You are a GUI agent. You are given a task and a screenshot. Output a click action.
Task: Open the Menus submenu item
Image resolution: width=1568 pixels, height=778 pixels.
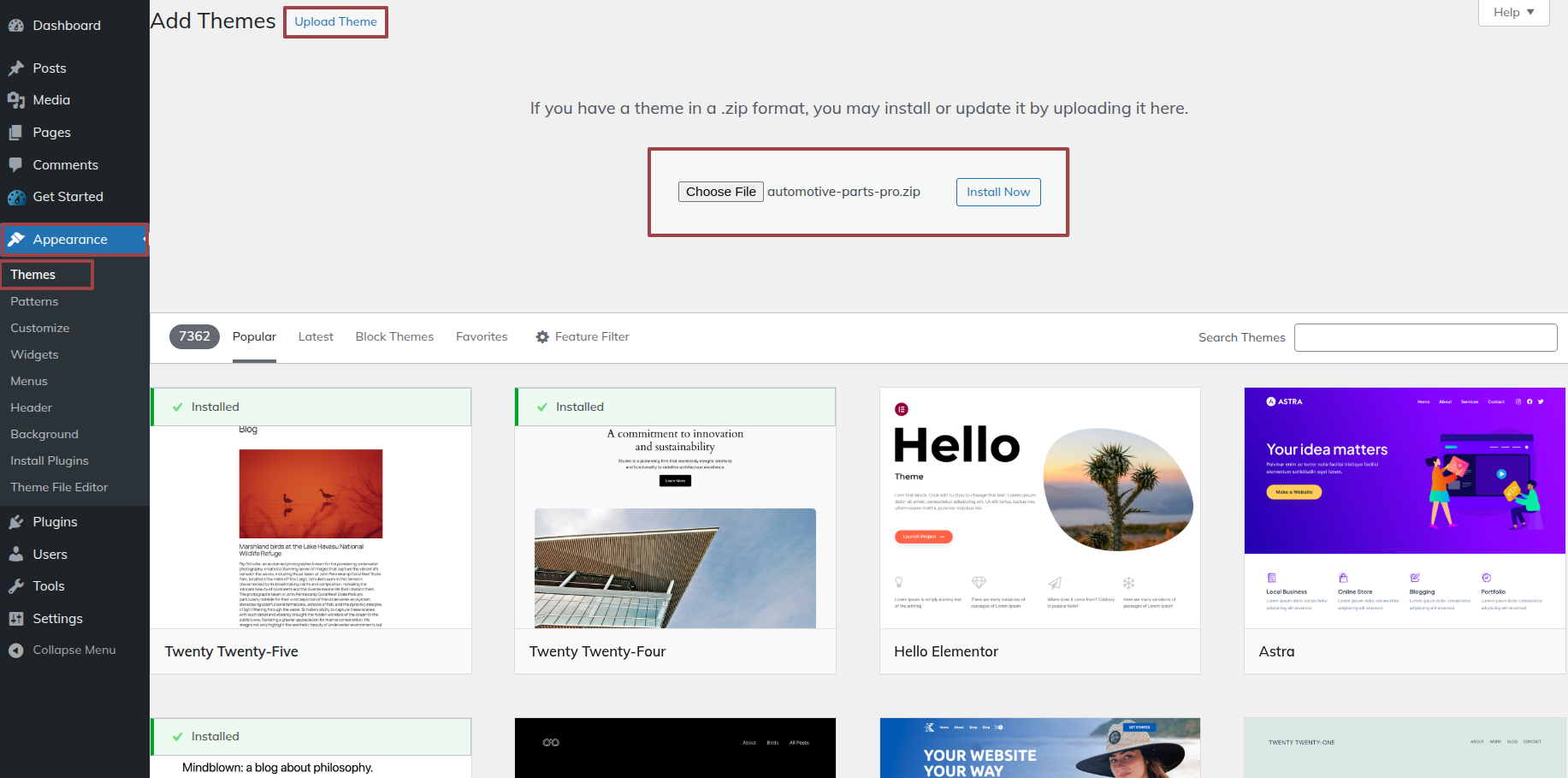(29, 381)
